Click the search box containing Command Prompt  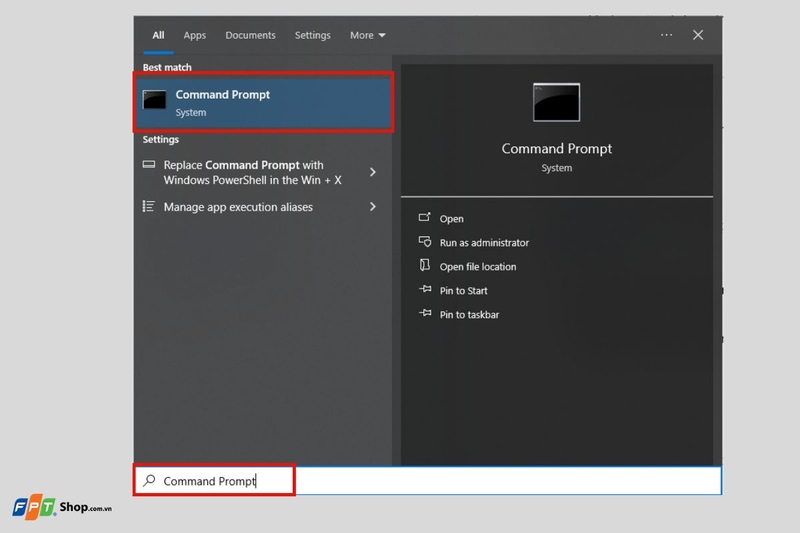coord(429,480)
